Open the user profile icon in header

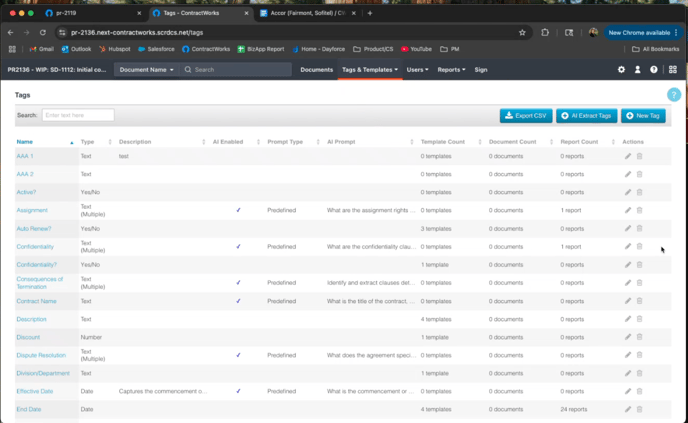(637, 70)
